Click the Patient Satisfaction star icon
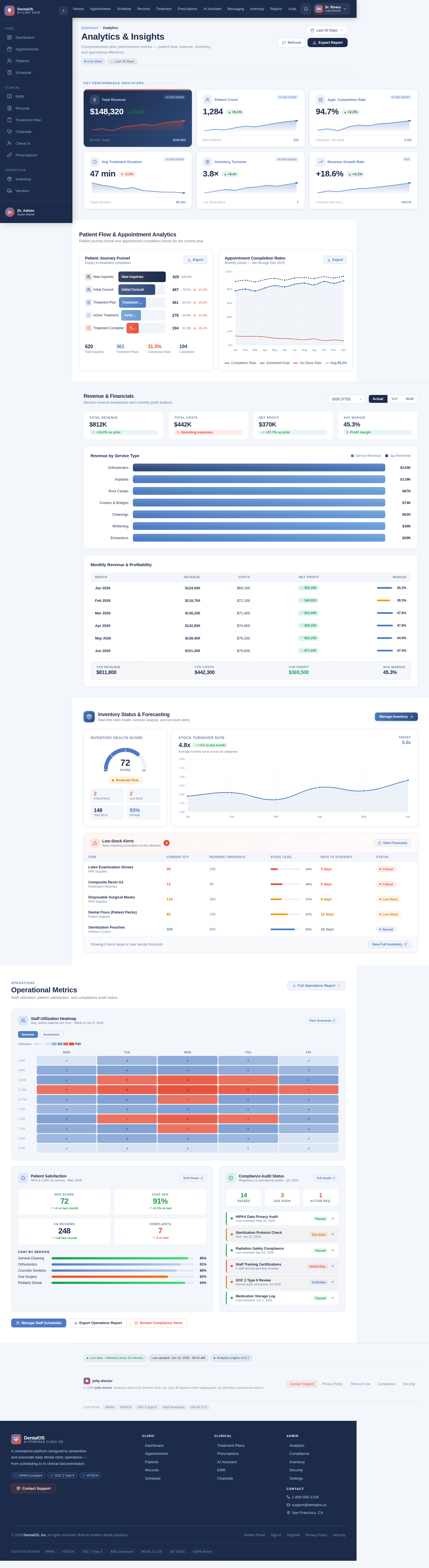 [x=23, y=1178]
